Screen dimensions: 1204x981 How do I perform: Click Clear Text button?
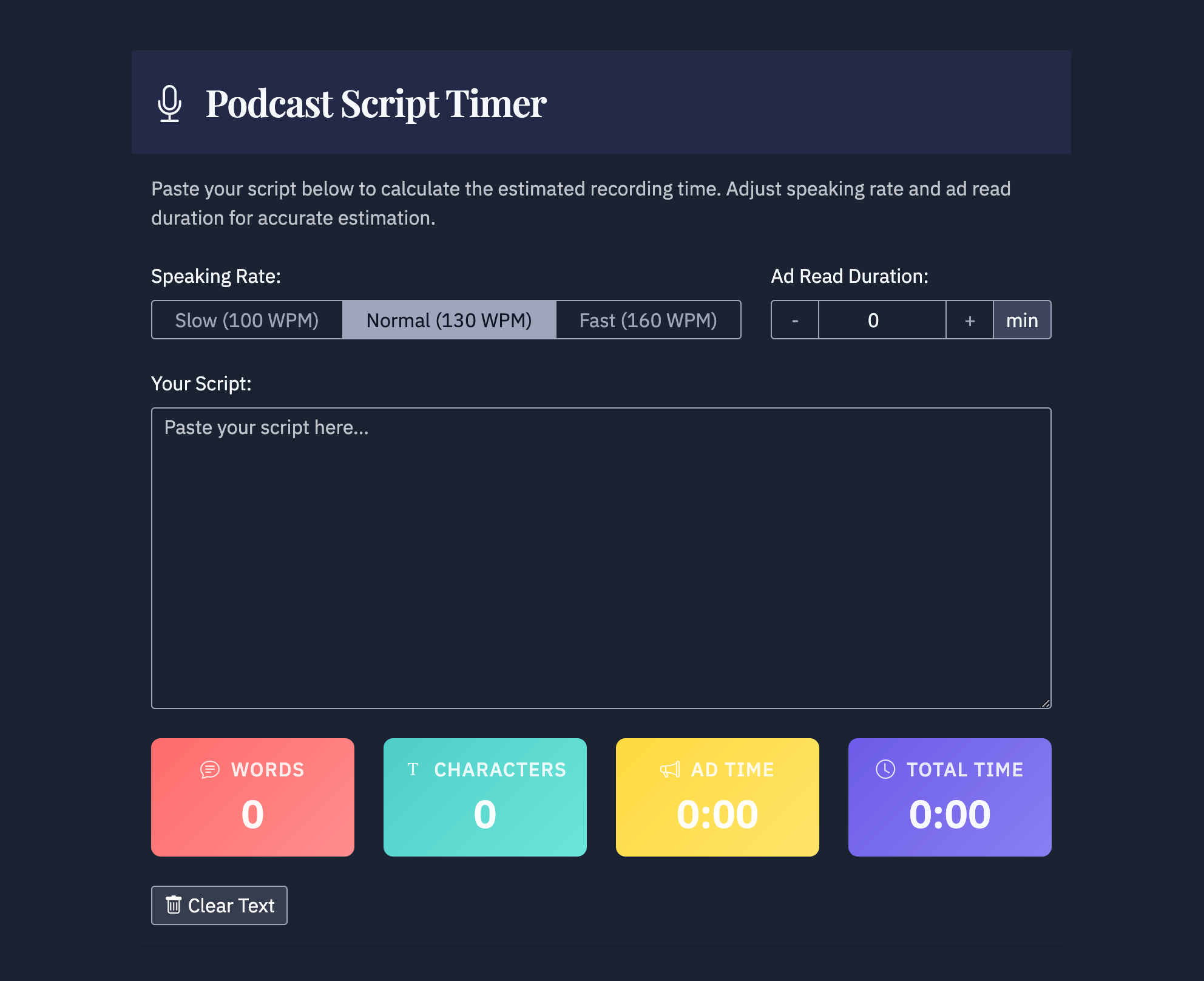[x=219, y=905]
